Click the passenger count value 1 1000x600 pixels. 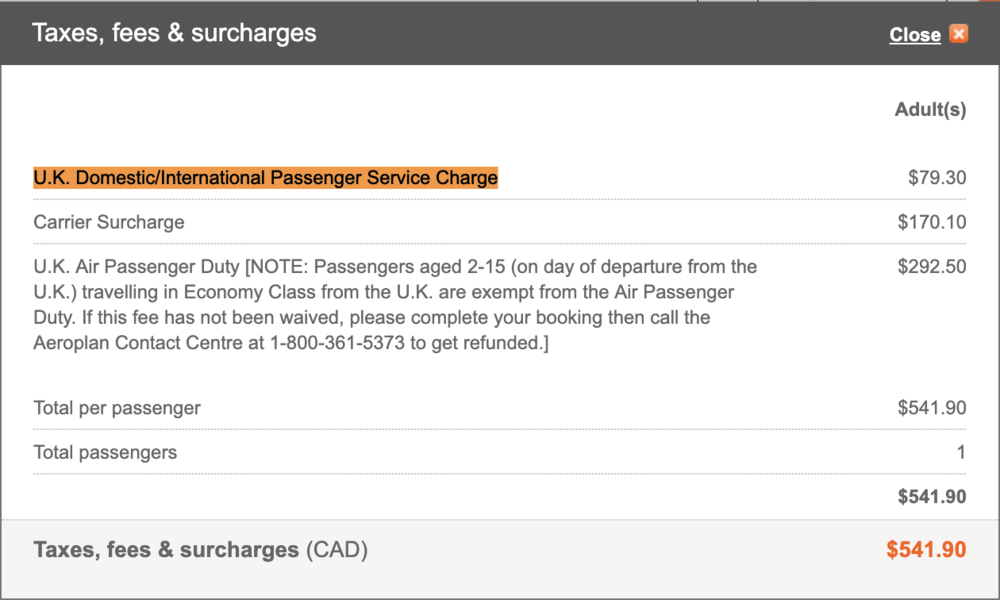[961, 452]
